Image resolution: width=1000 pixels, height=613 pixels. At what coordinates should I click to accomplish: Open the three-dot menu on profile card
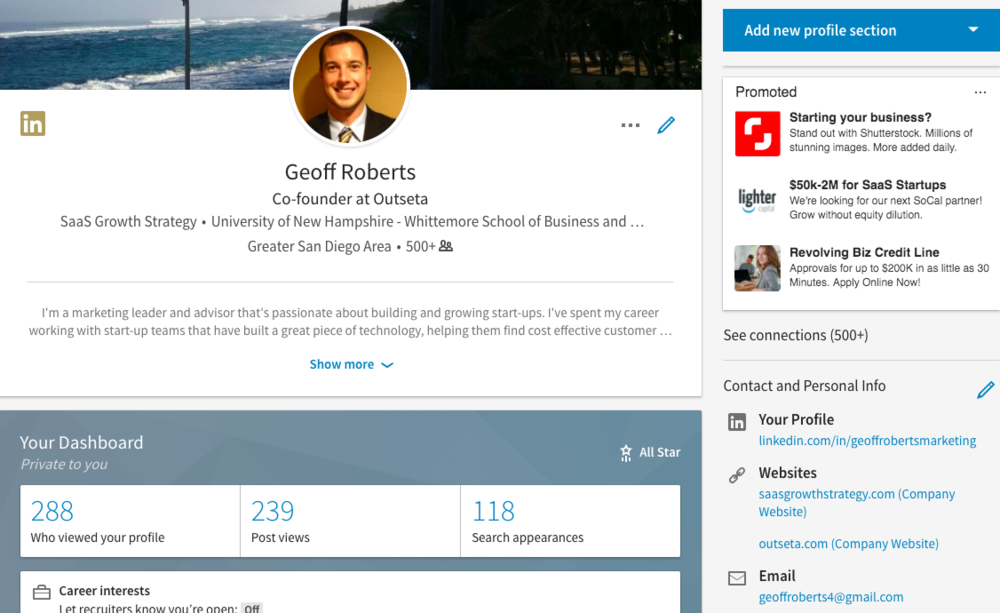point(630,125)
